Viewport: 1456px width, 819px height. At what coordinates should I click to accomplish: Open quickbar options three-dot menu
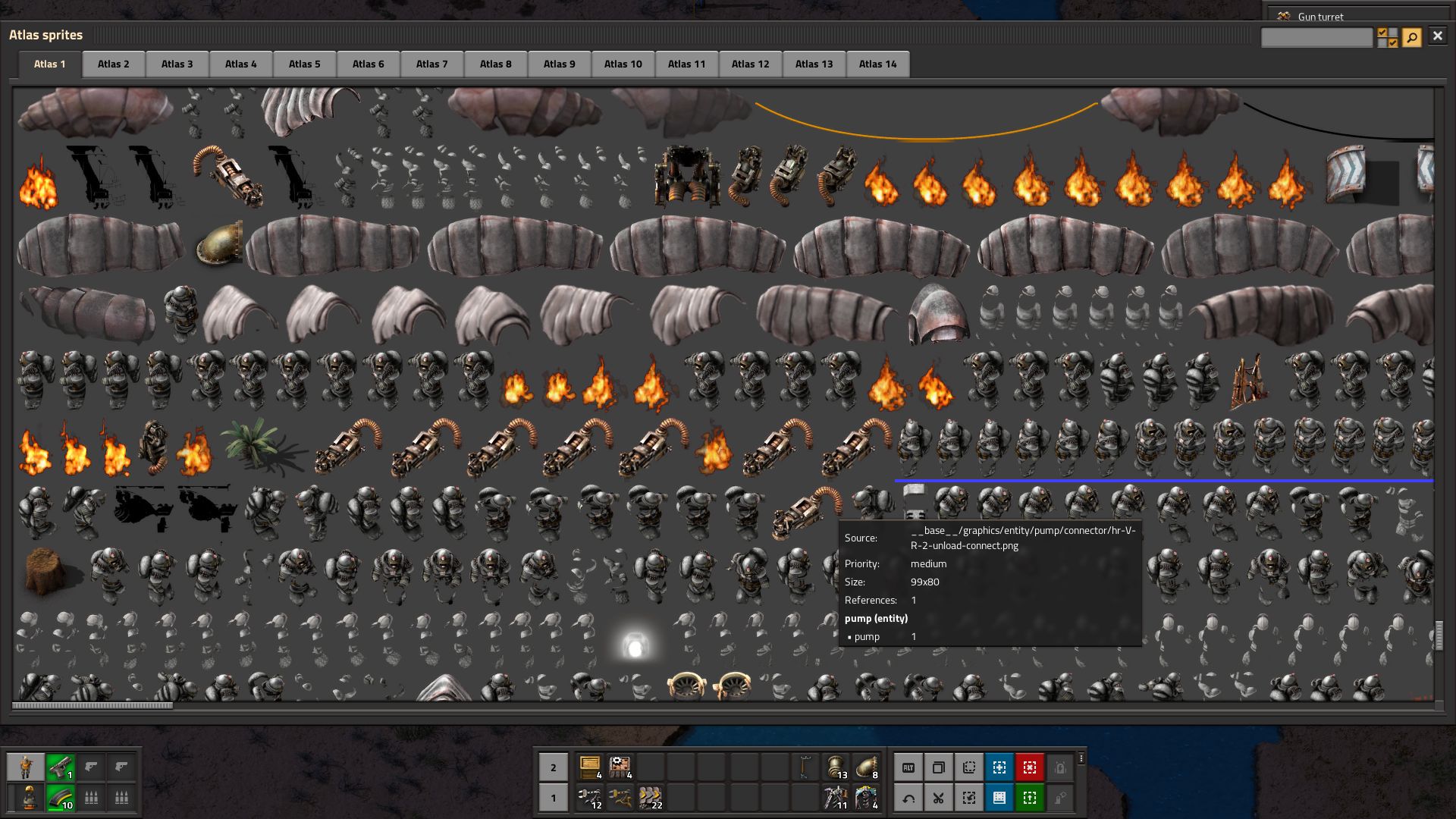click(x=1081, y=758)
